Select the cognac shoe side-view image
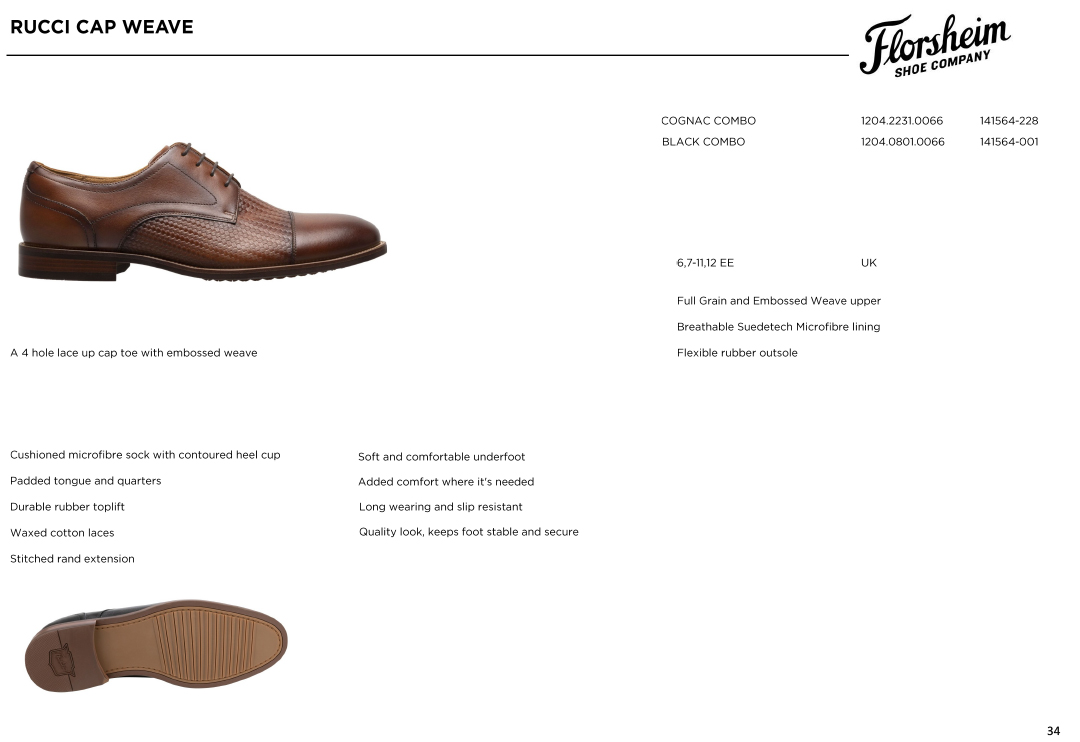 (x=202, y=211)
